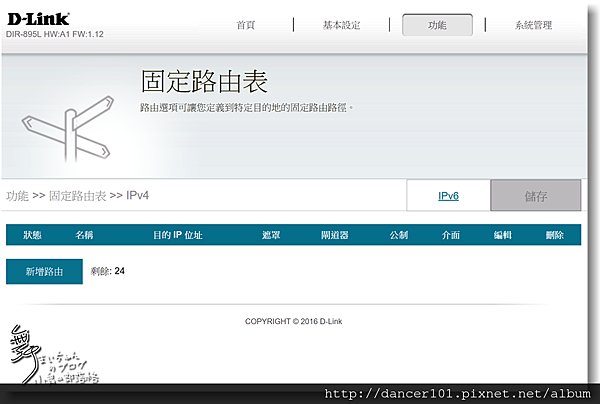Click the 名稱 column header

pyautogui.click(x=84, y=235)
